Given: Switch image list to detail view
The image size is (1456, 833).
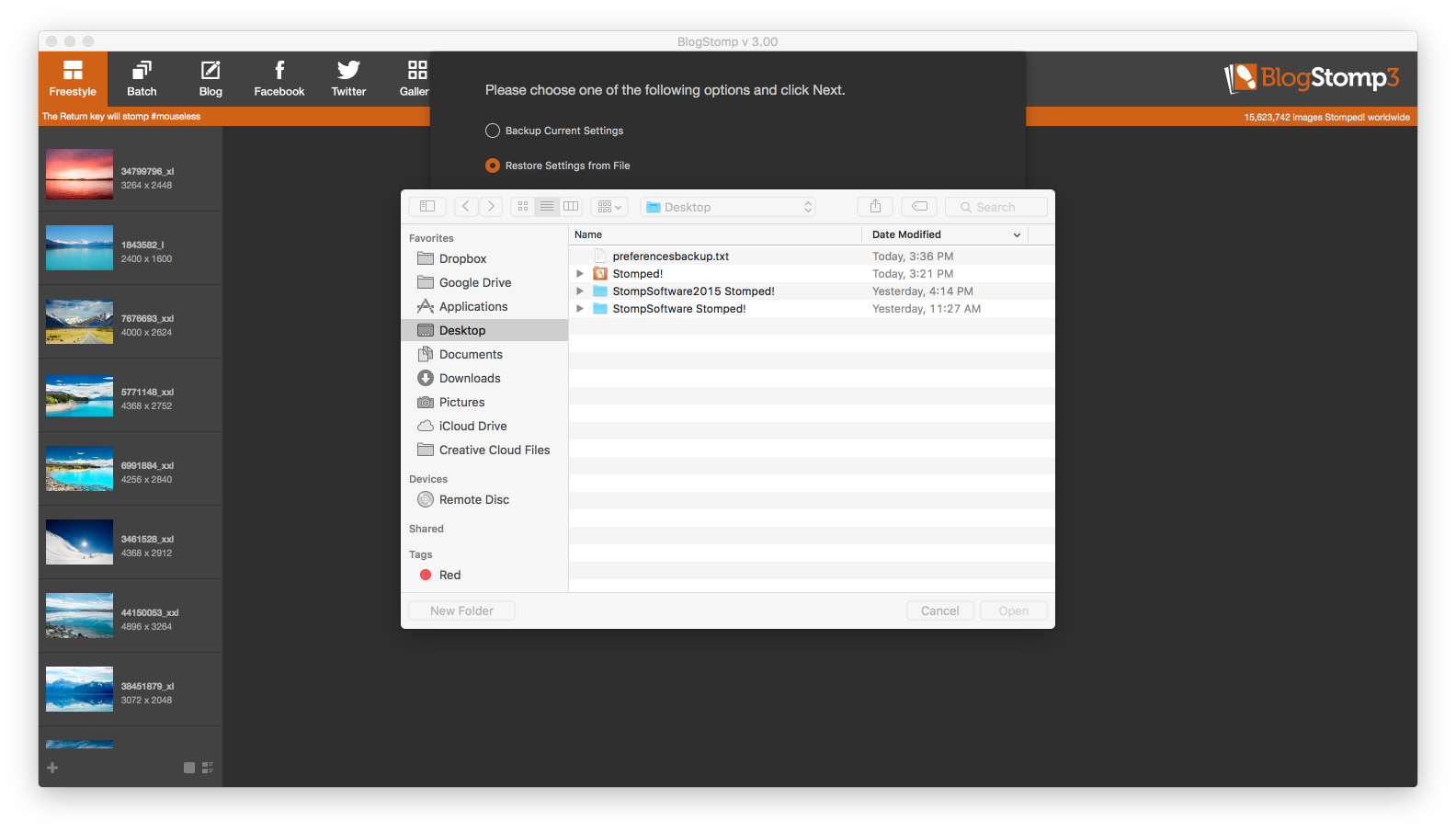Looking at the screenshot, I should pyautogui.click(x=208, y=768).
